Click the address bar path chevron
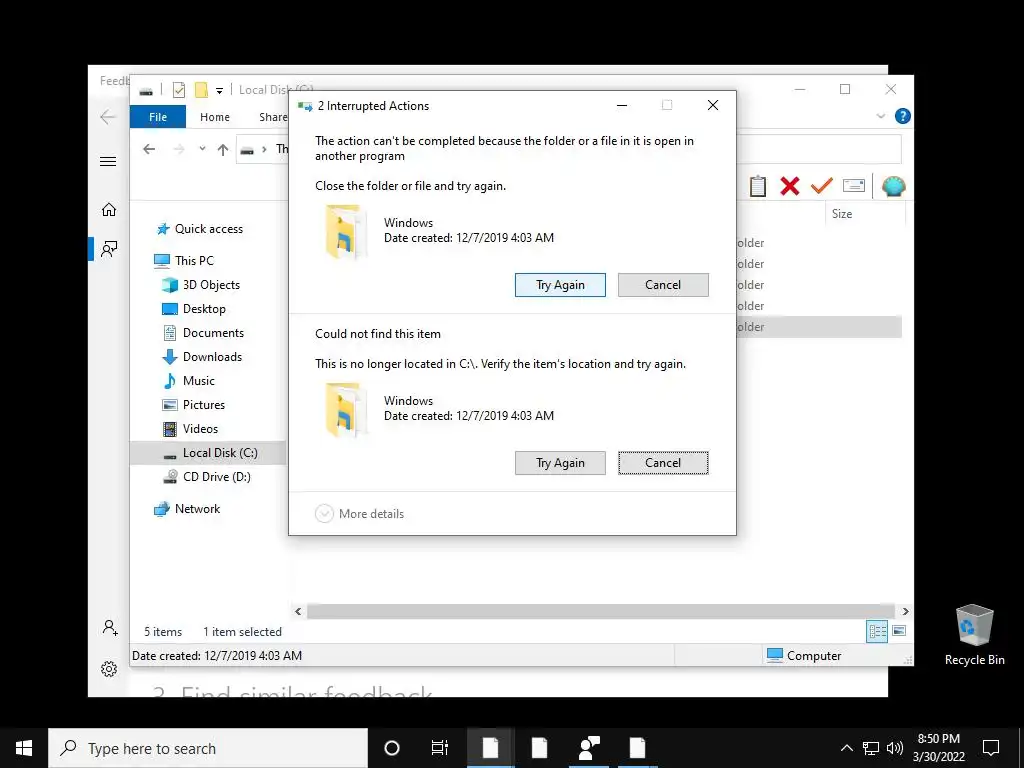 click(264, 150)
